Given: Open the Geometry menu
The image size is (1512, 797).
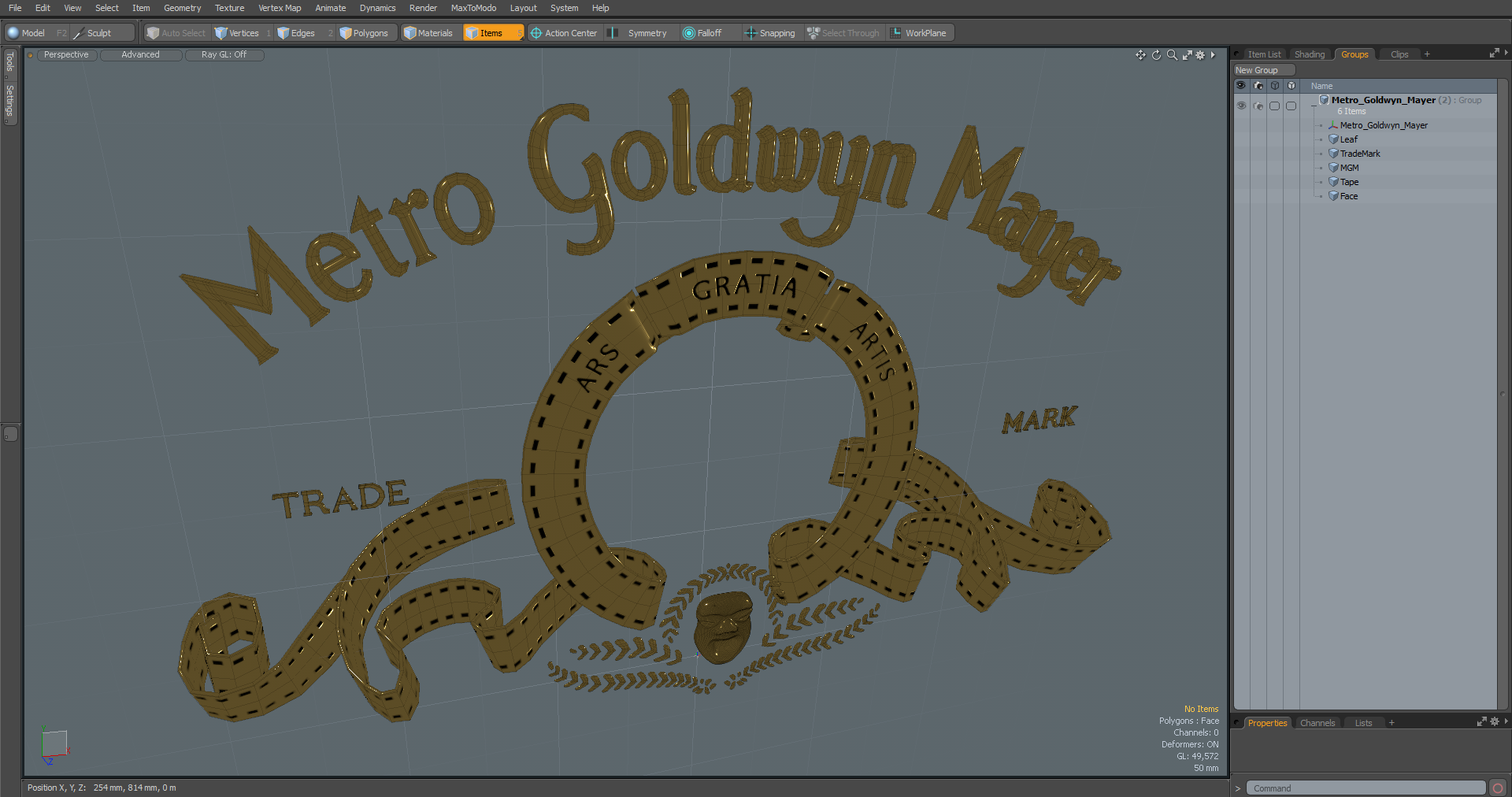Looking at the screenshot, I should click(182, 8).
